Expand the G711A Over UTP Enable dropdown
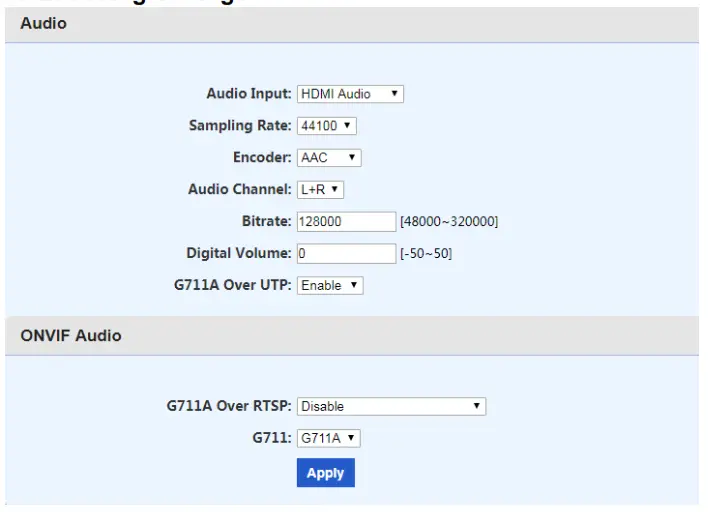Screen dimensions: 712x512 (330, 285)
